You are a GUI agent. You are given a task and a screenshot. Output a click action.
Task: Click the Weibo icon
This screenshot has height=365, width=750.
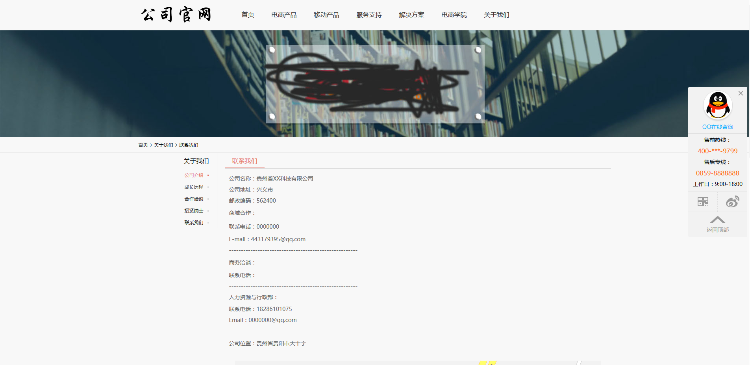(x=732, y=201)
